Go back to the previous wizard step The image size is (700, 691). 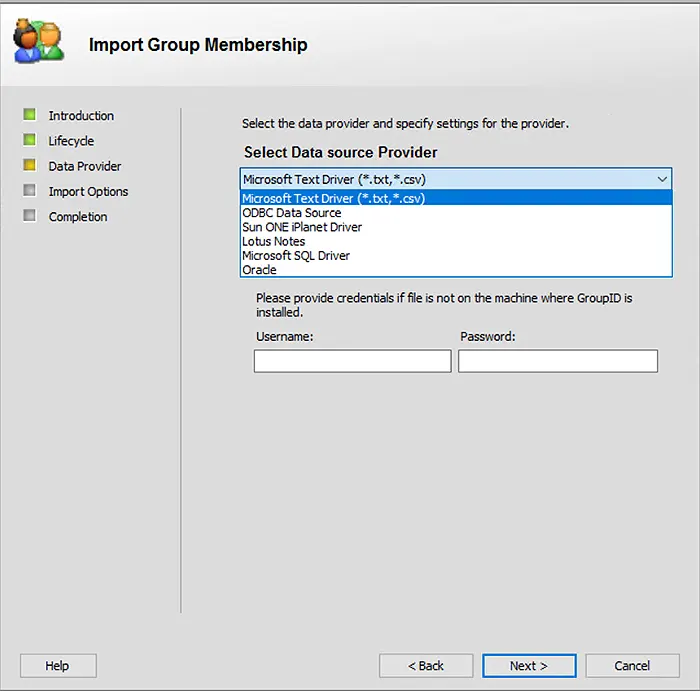click(426, 666)
